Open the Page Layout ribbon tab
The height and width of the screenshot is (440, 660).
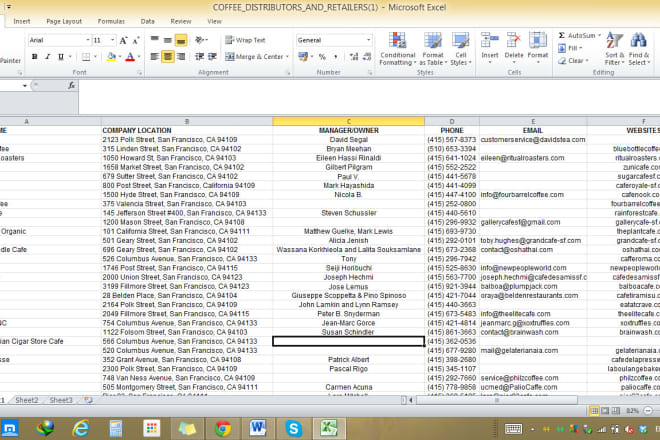(x=64, y=21)
